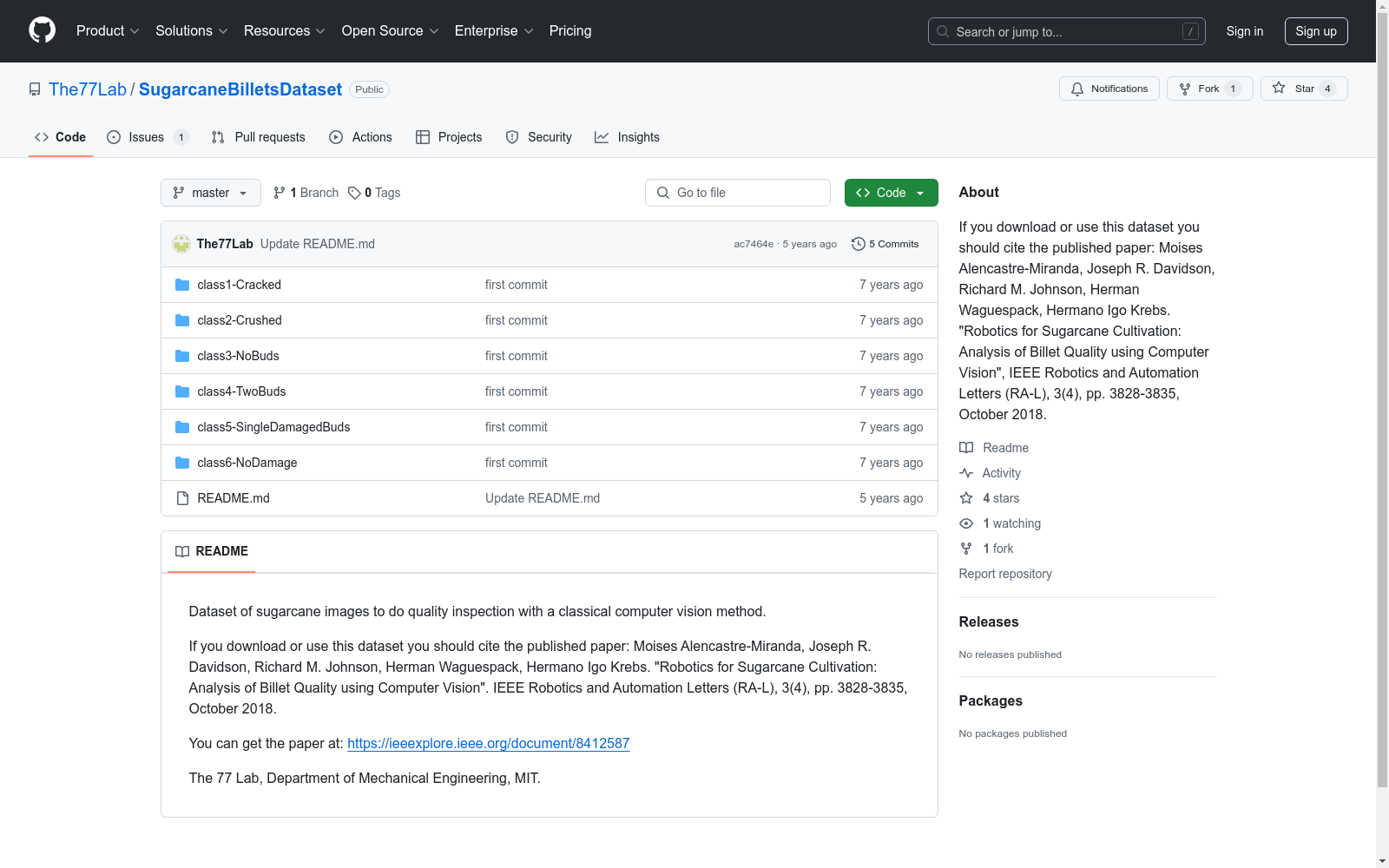
Task: Go to the Pricing page
Action: 570,31
